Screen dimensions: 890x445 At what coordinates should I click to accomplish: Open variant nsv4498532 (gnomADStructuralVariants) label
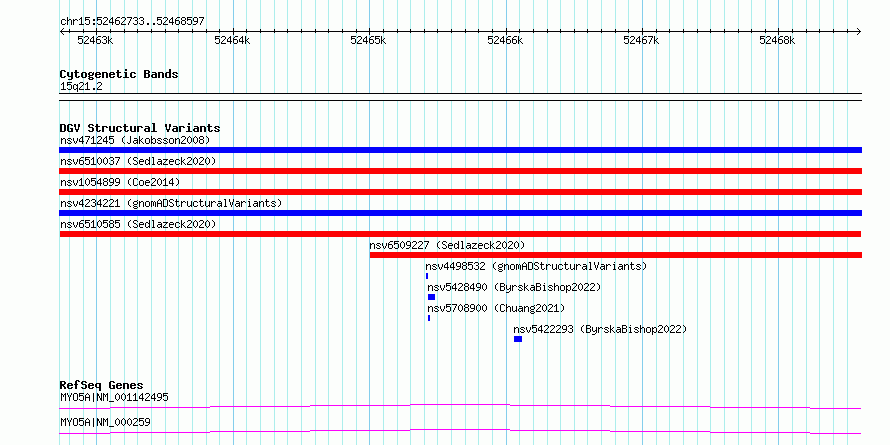(x=536, y=266)
